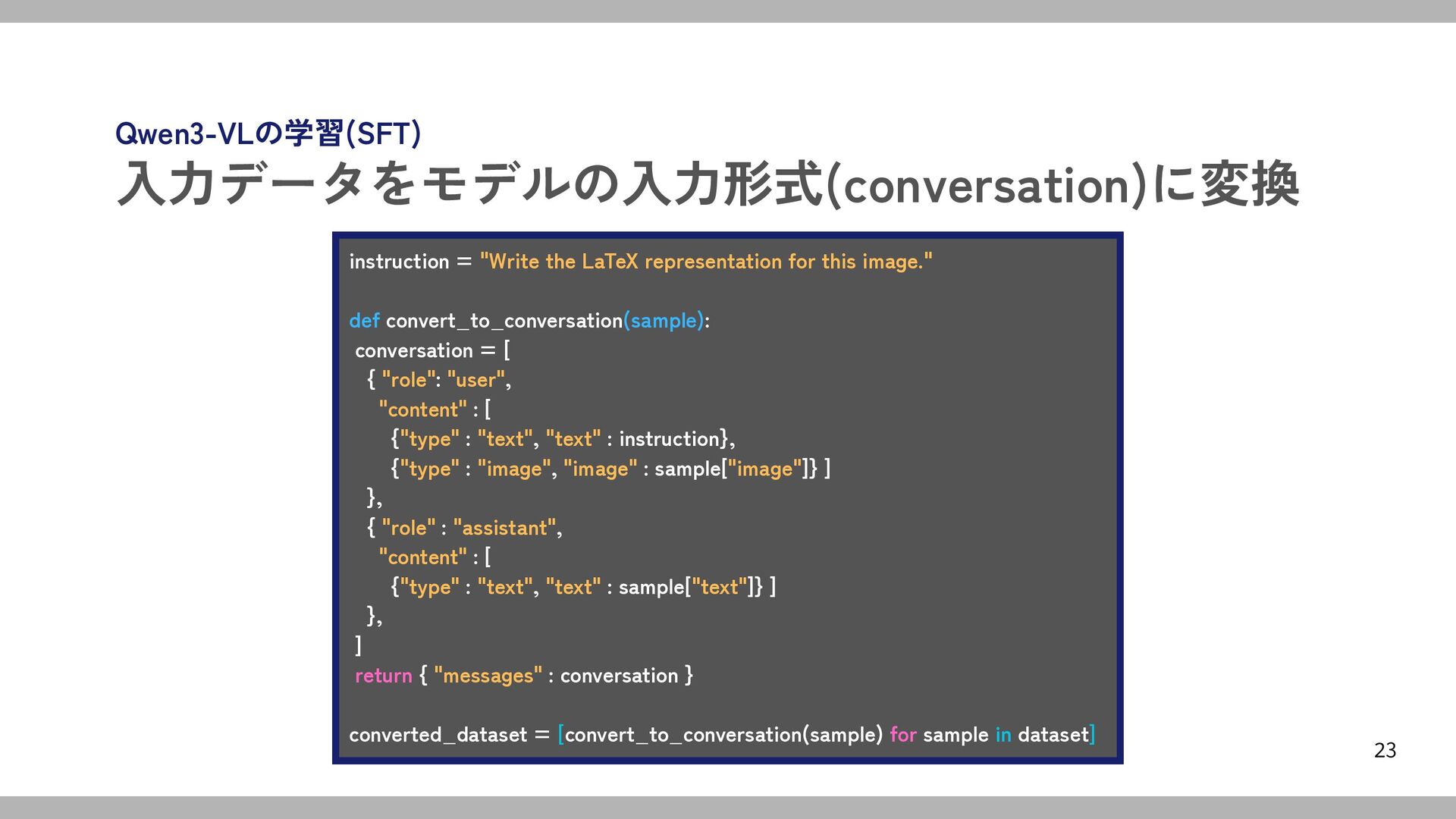The image size is (1456, 819).
Task: Click the second "content" key under the assistant role
Action: [x=423, y=557]
